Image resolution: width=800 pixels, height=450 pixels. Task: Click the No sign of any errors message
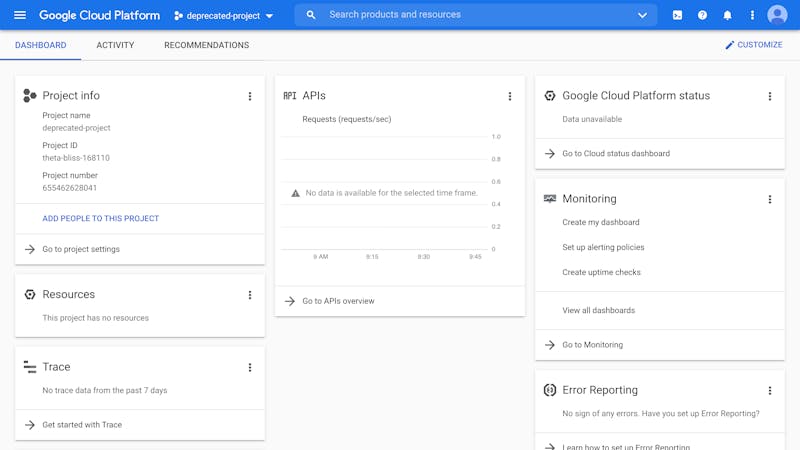pos(661,414)
